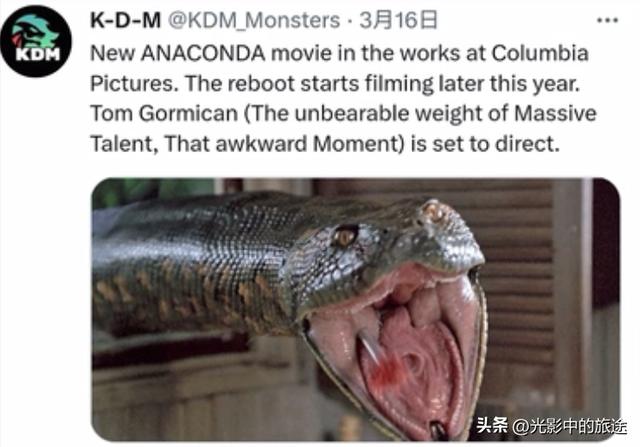
Task: Click the snake's eye in the photo
Action: [345, 236]
